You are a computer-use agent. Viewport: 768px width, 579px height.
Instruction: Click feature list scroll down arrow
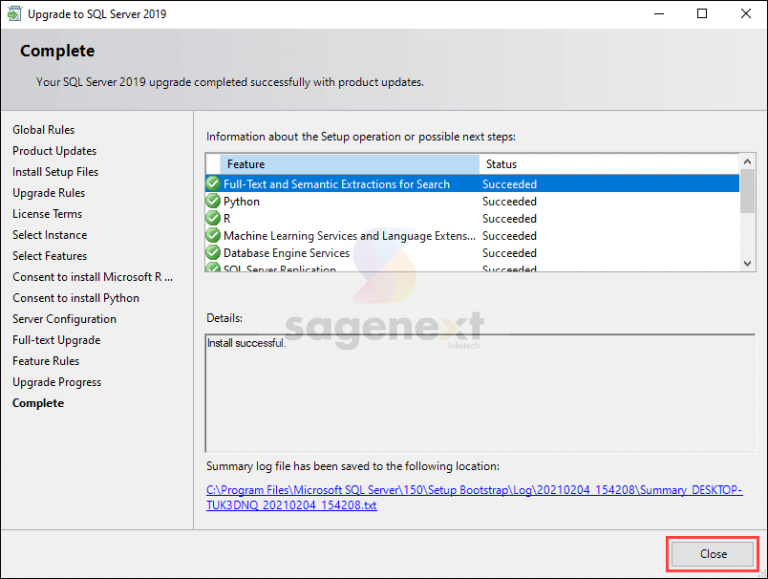[x=747, y=264]
